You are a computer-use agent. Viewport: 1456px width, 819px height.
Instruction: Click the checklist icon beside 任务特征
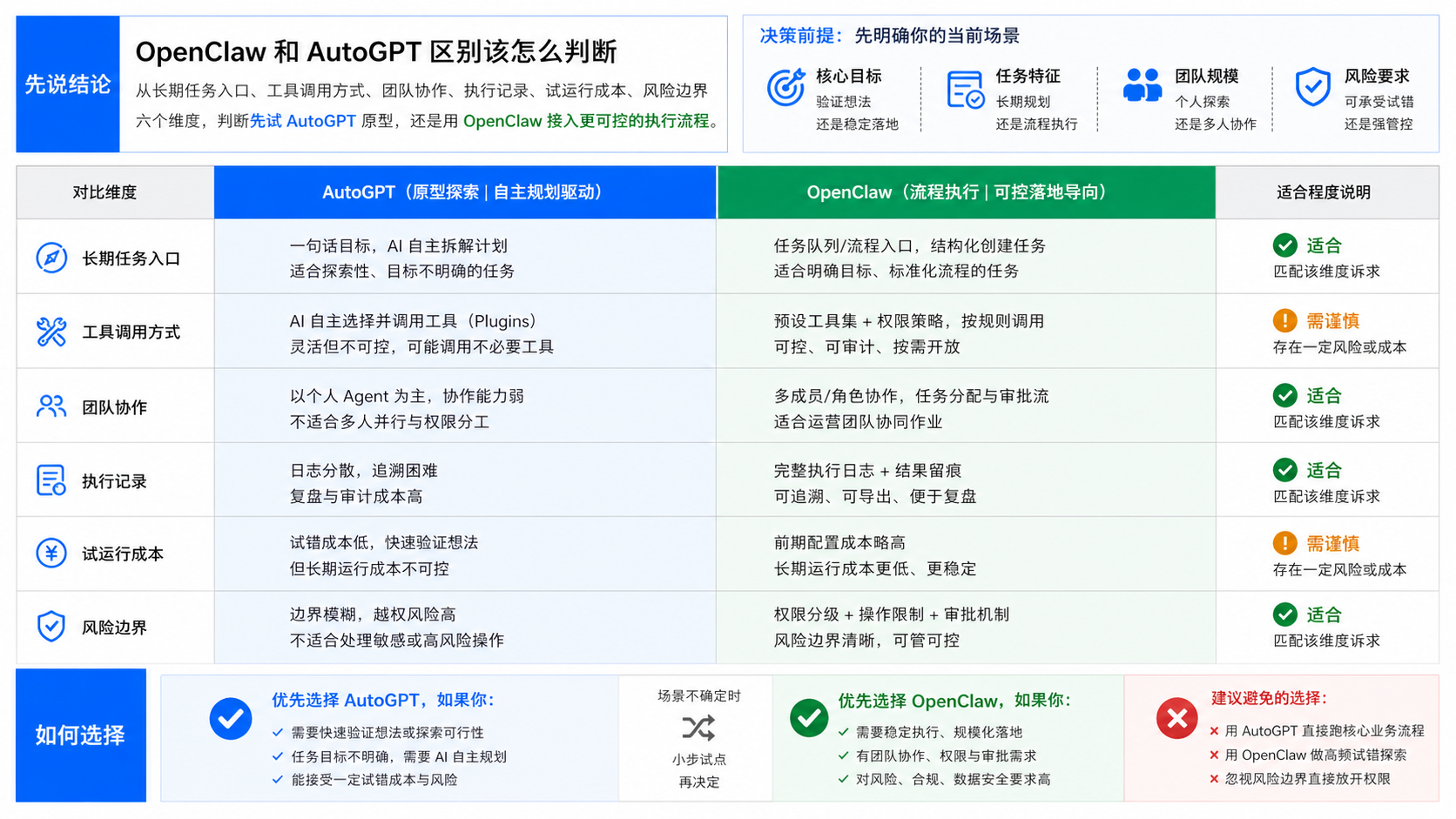(965, 90)
